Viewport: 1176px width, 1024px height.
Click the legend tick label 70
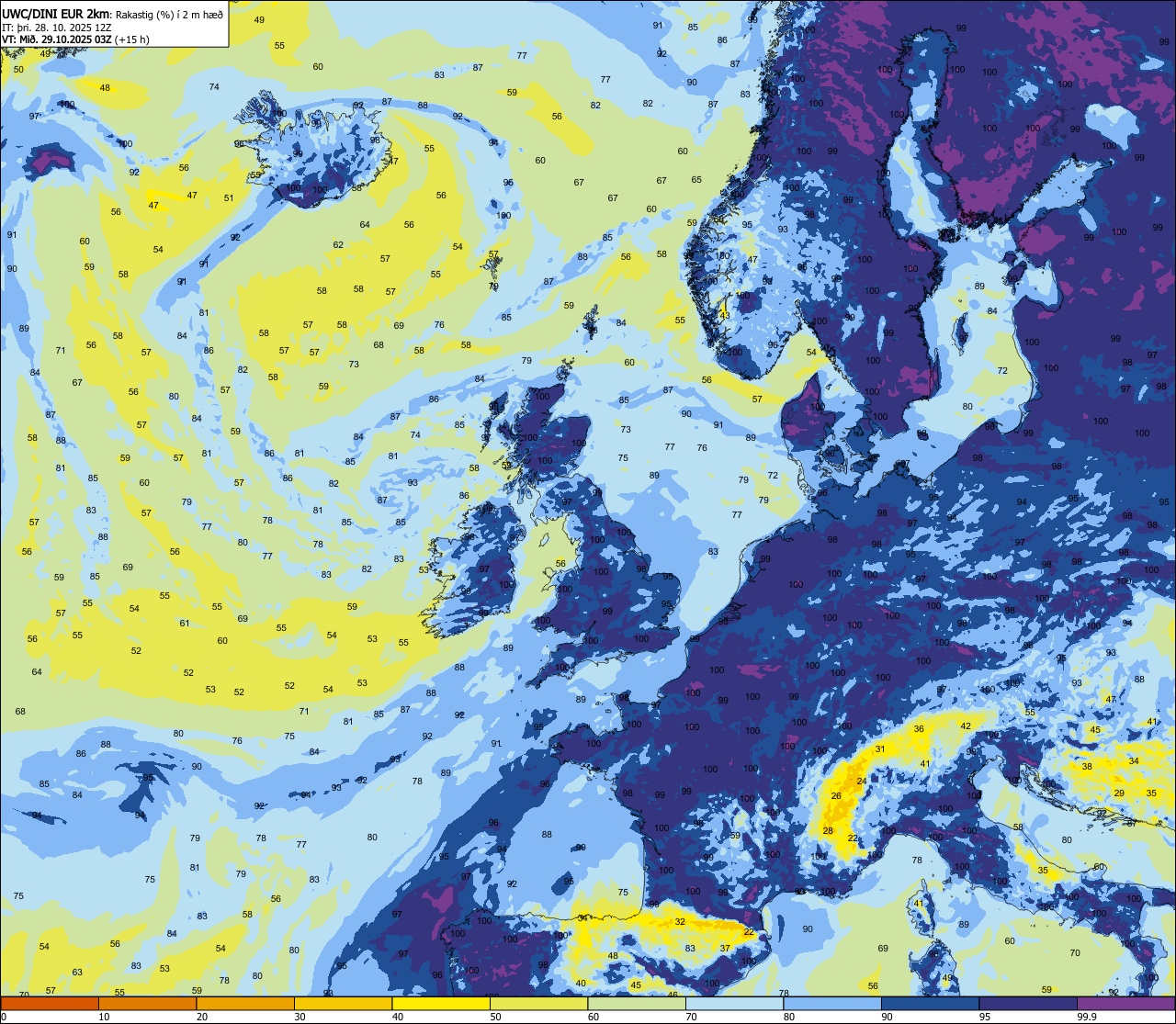691,1017
